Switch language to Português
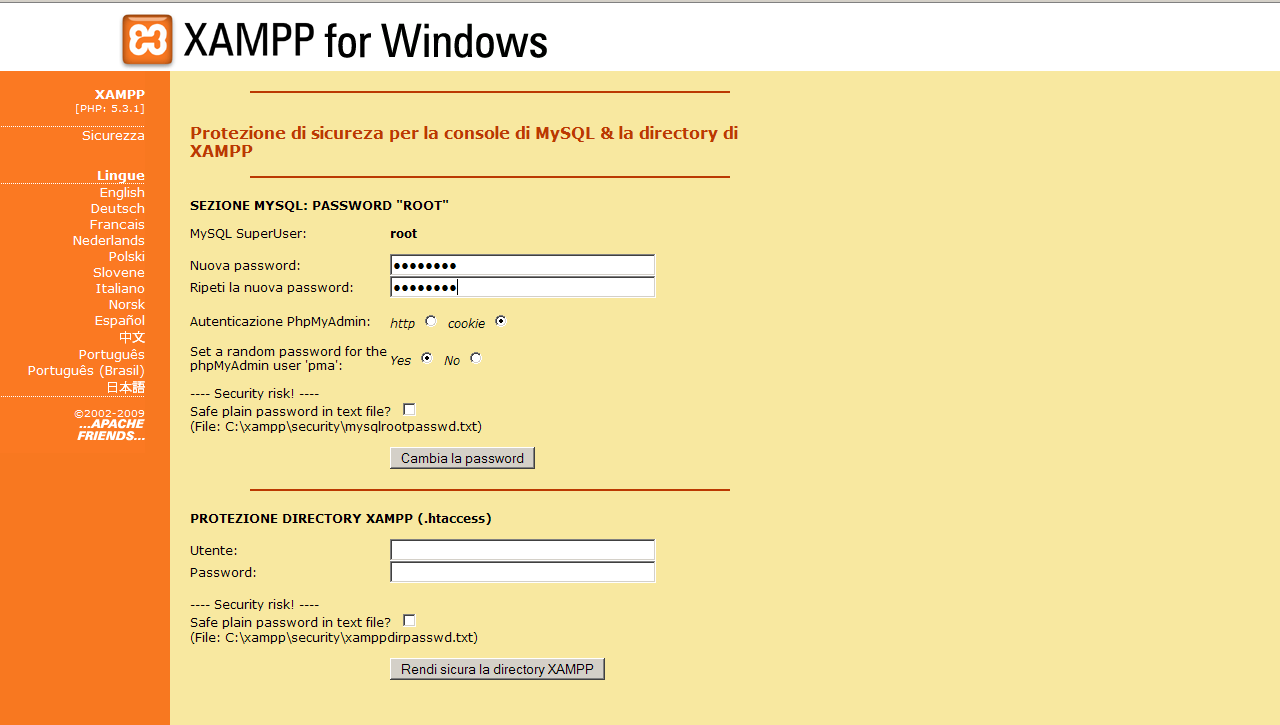The height and width of the screenshot is (725, 1280). tap(112, 355)
